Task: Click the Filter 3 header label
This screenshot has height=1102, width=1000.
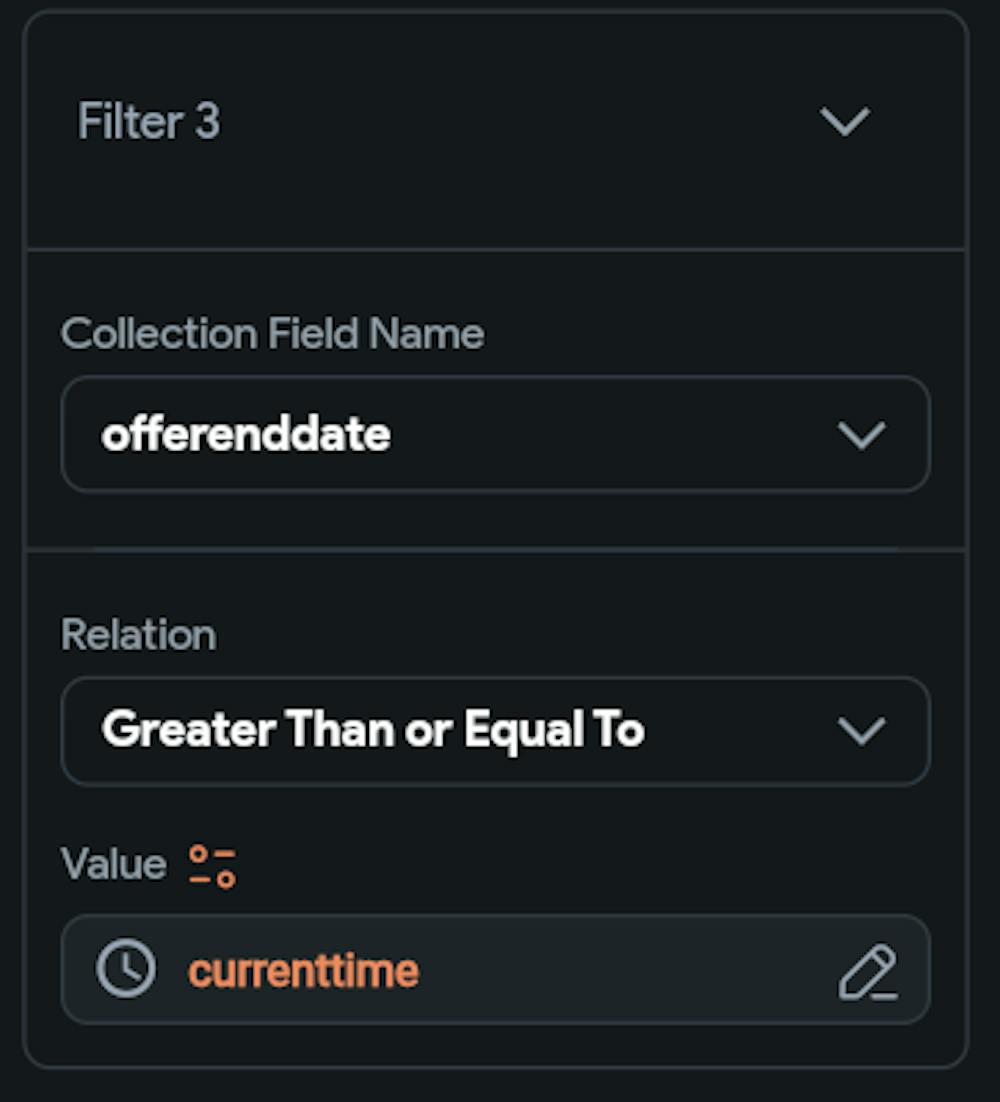Action: pyautogui.click(x=146, y=122)
